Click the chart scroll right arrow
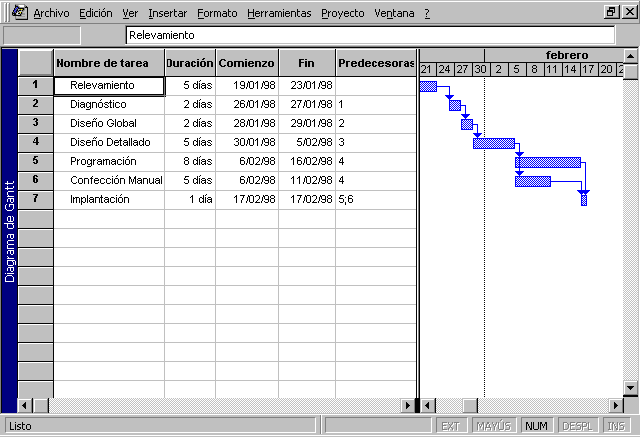Image resolution: width=640 pixels, height=437 pixels. click(x=616, y=406)
